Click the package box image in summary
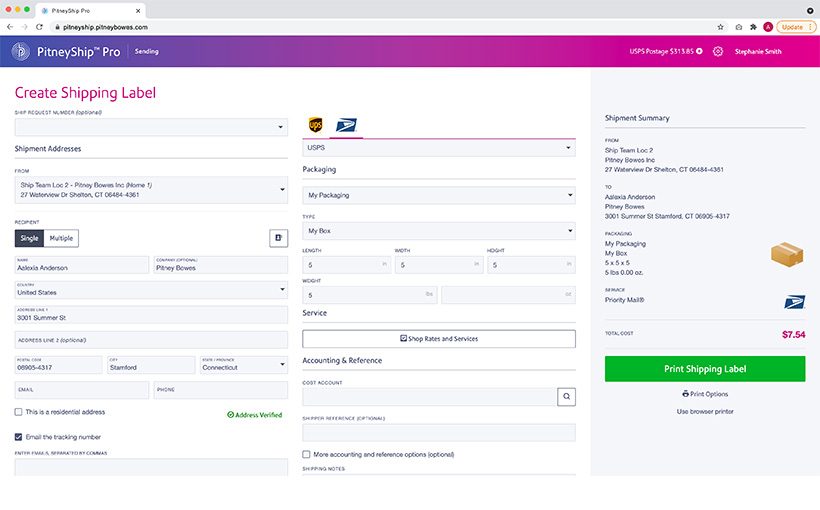 pos(787,255)
